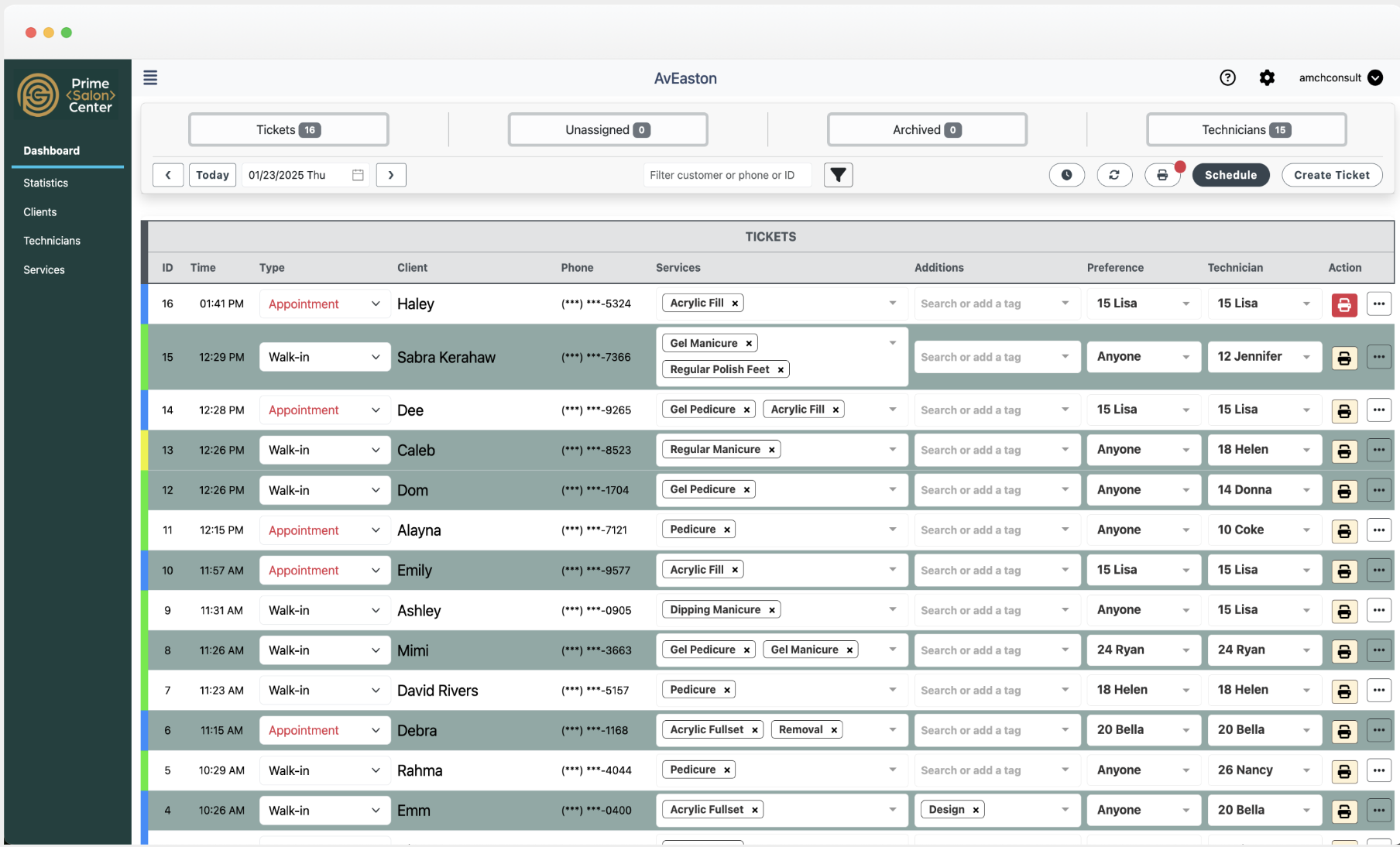Open amchconsult account dropdown
Viewport: 1400px width, 847px height.
pyautogui.click(x=1375, y=77)
